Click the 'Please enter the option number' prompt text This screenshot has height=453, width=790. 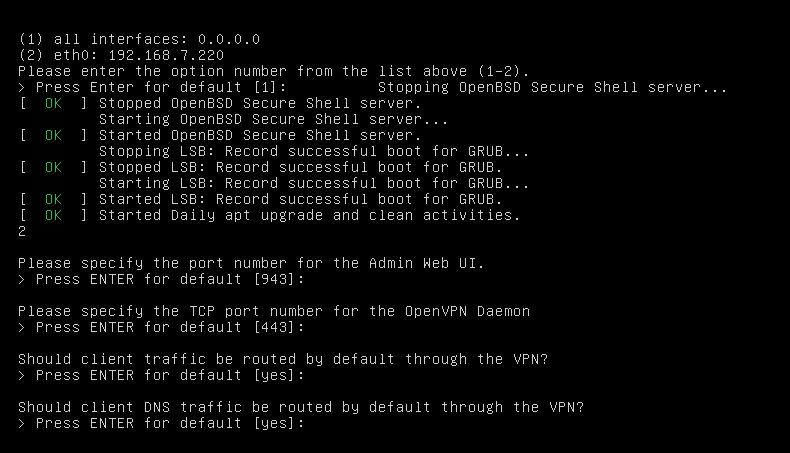point(274,72)
